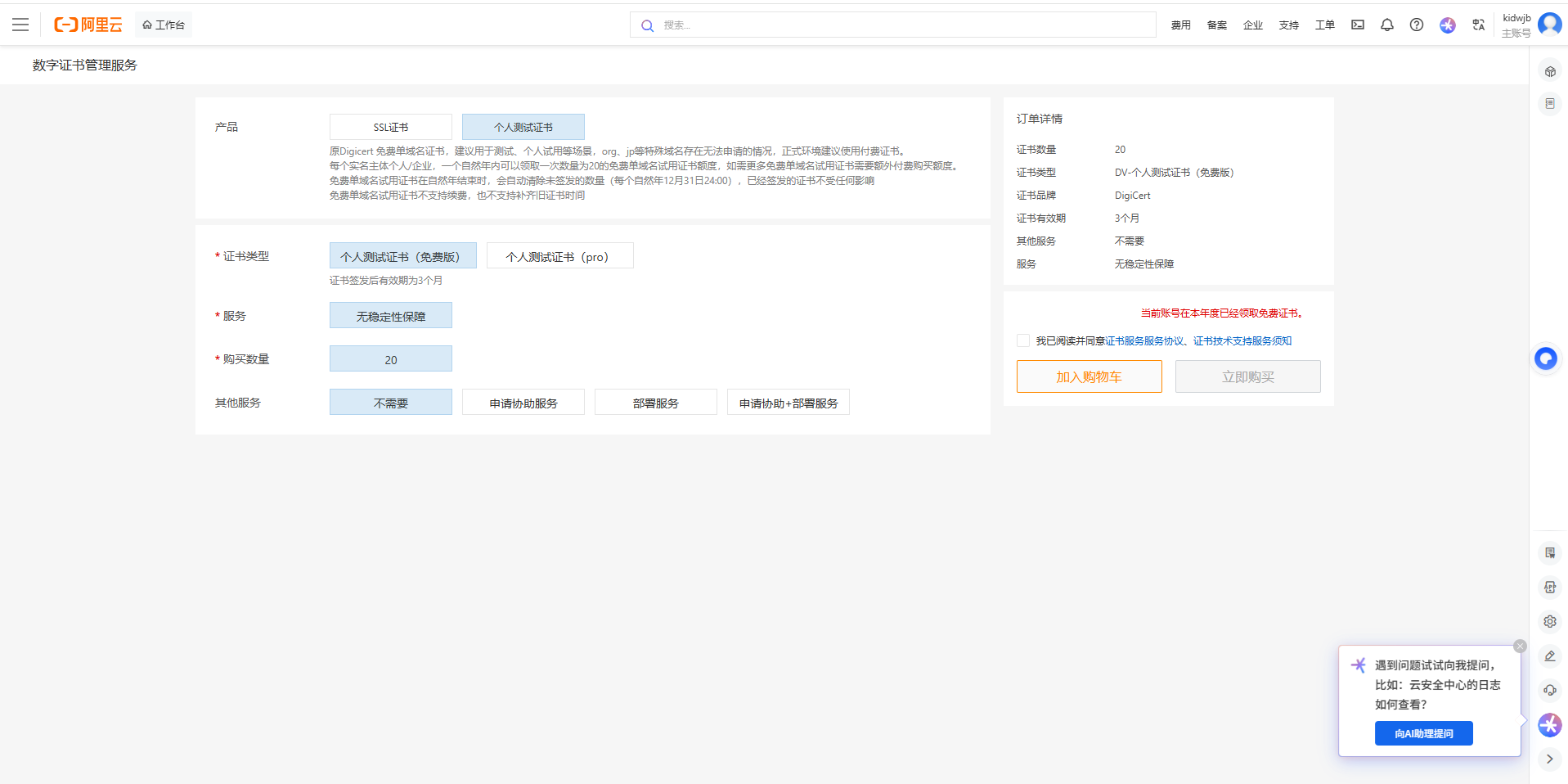Check the service agreement checkbox
Viewport: 1568px width, 784px height.
coord(1022,340)
